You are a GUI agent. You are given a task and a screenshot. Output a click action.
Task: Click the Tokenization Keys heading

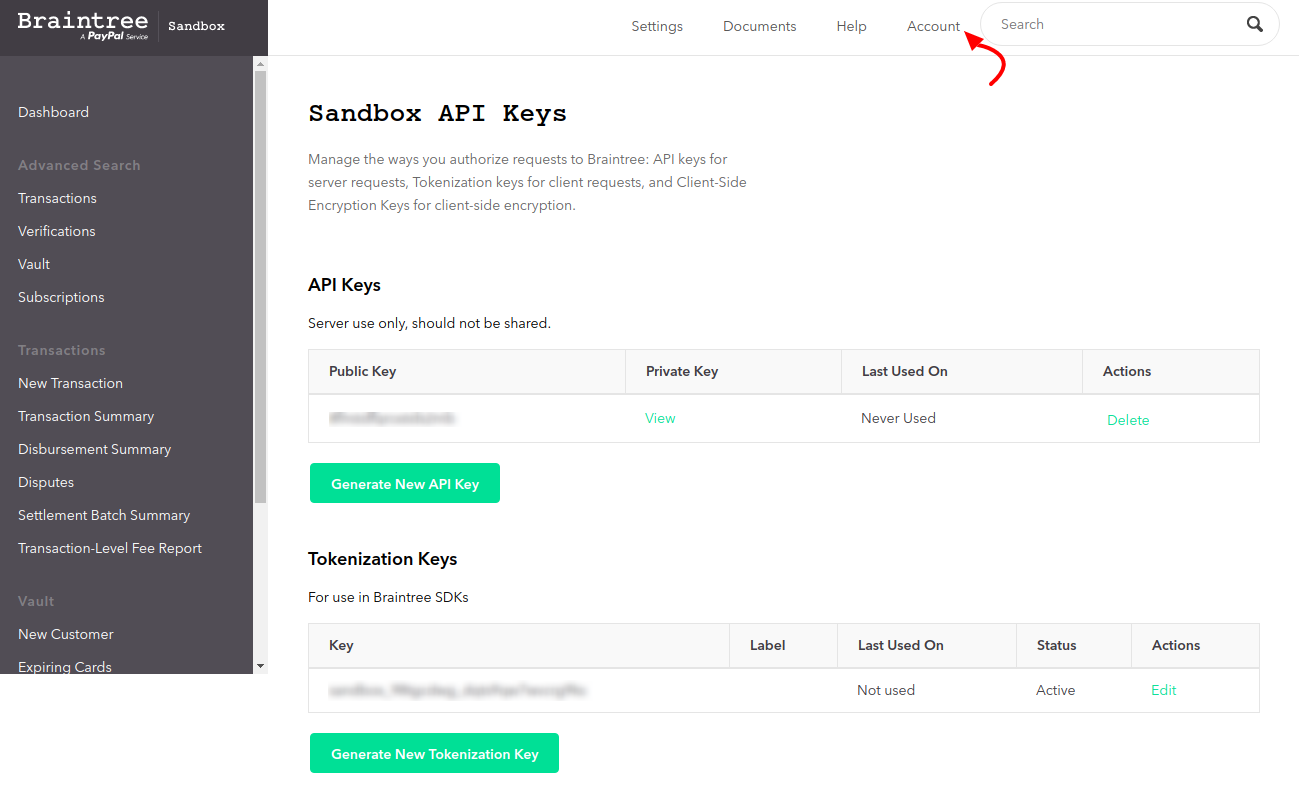(x=382, y=559)
